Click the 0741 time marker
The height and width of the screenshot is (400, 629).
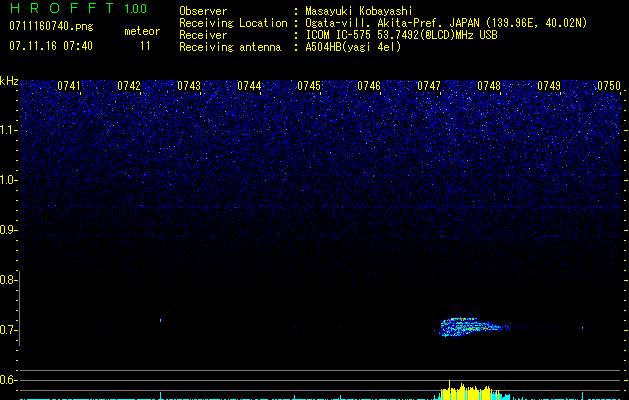click(x=69, y=86)
